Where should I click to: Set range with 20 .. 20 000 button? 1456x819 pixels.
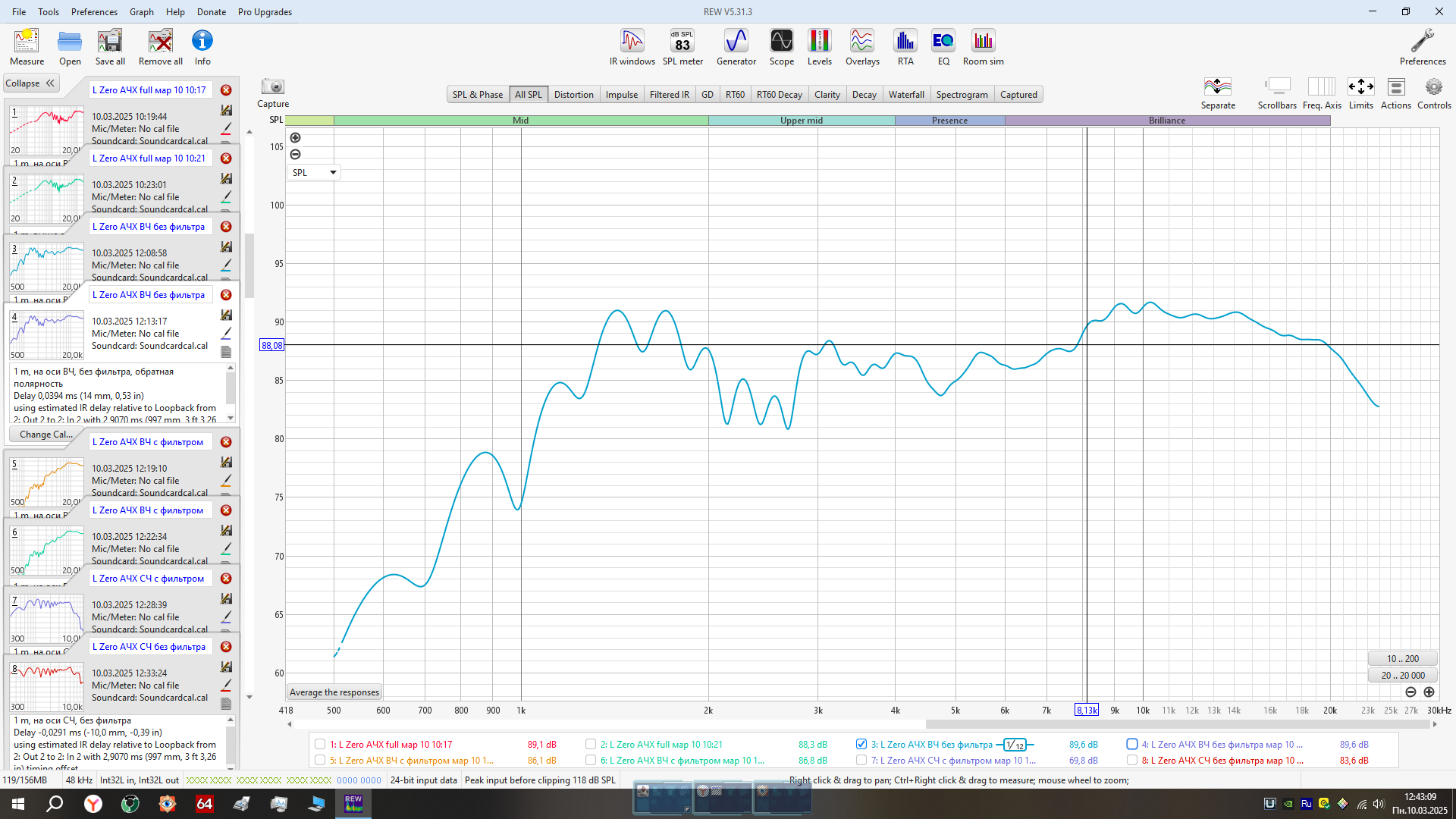pos(1402,675)
